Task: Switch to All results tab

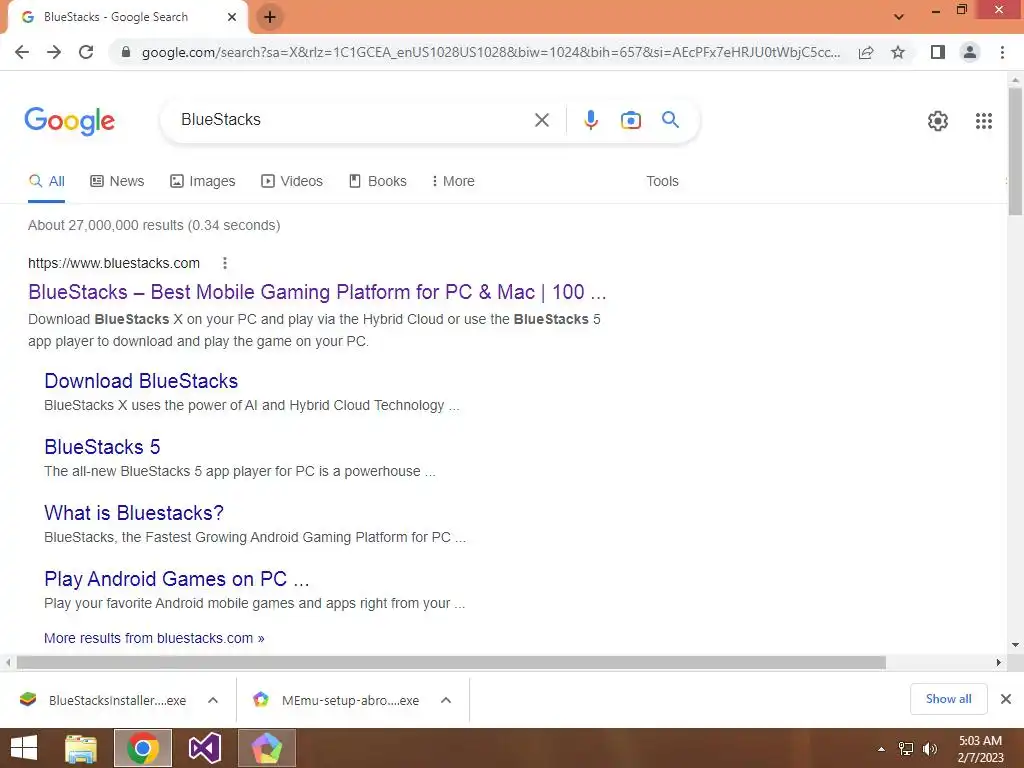Action: coord(46,181)
